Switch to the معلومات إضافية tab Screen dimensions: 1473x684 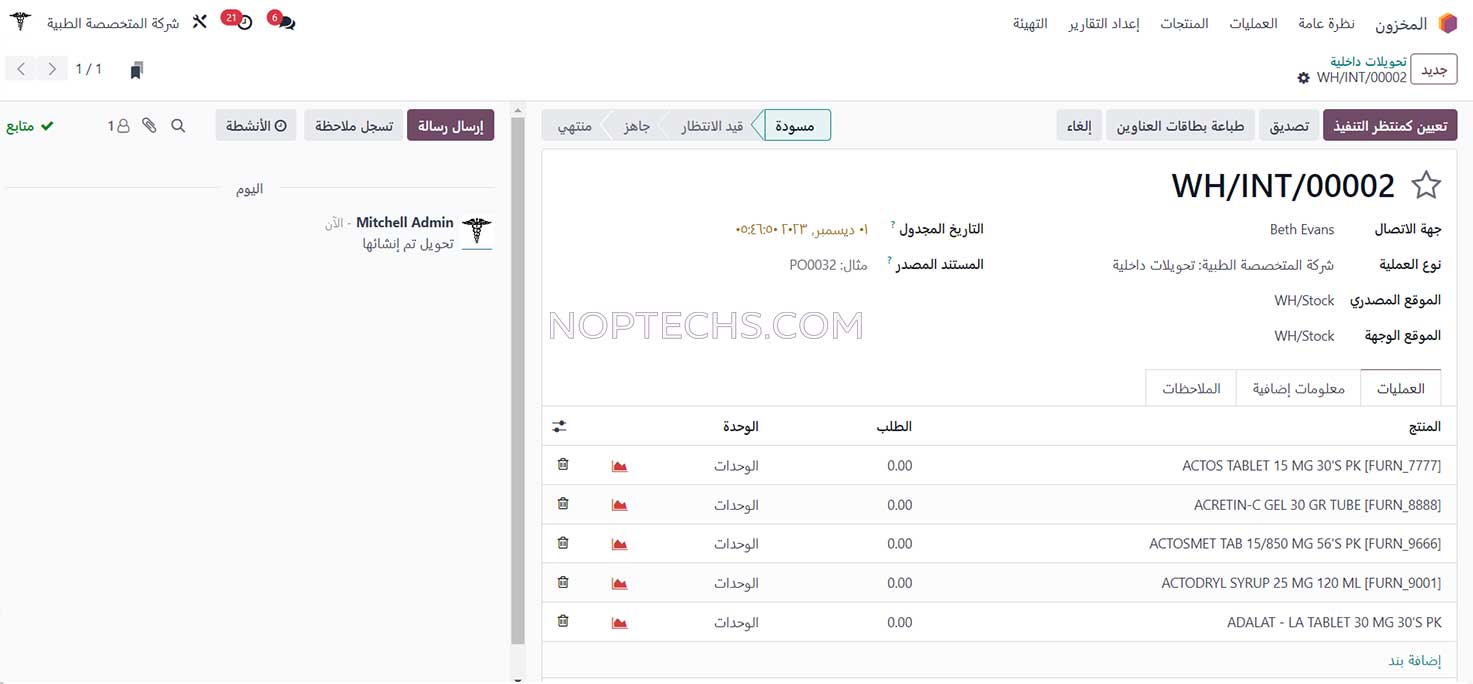1298,388
